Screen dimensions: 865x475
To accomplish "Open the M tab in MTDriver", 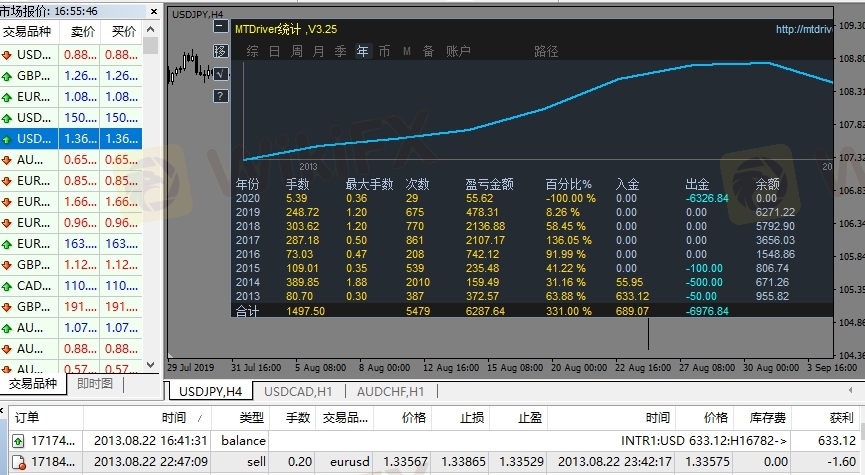I will (407, 51).
